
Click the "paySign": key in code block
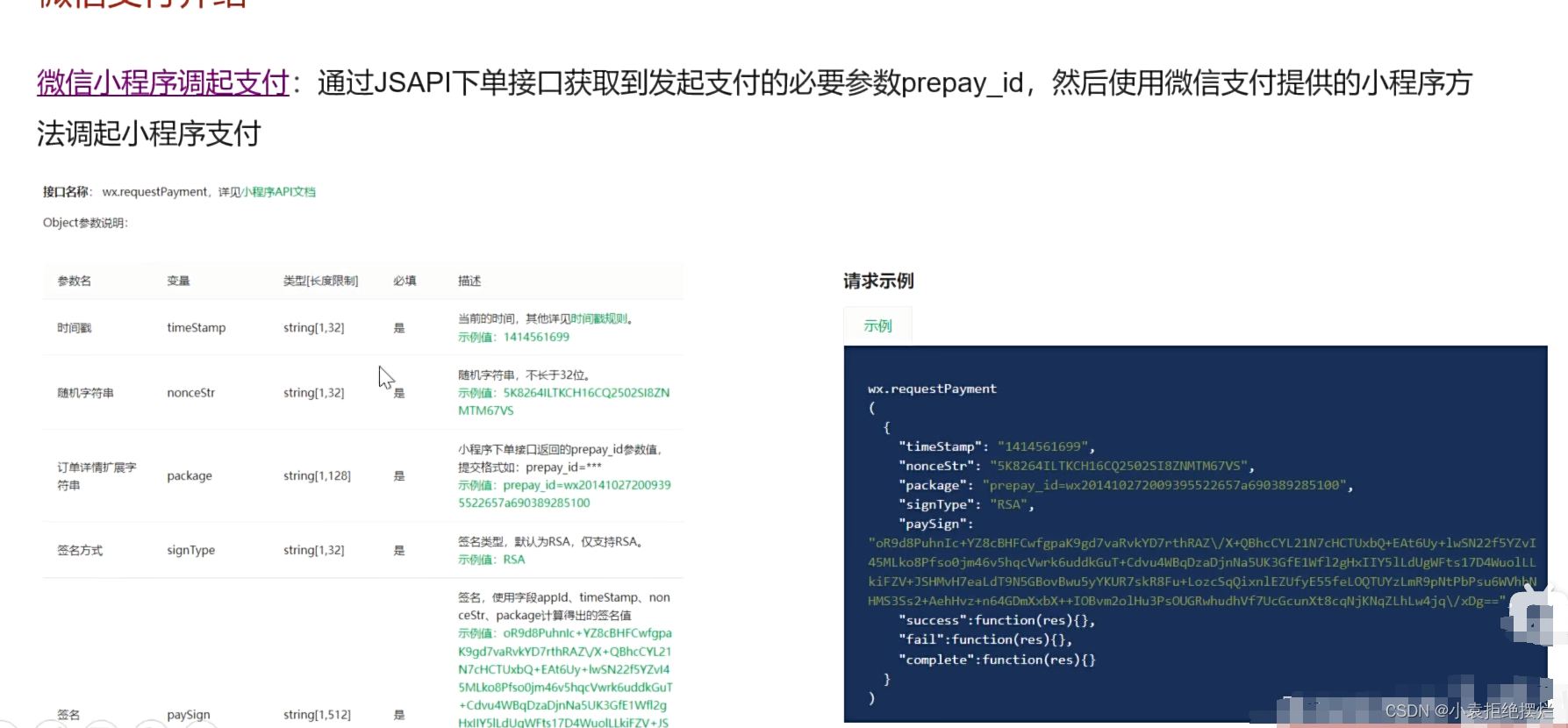click(936, 524)
